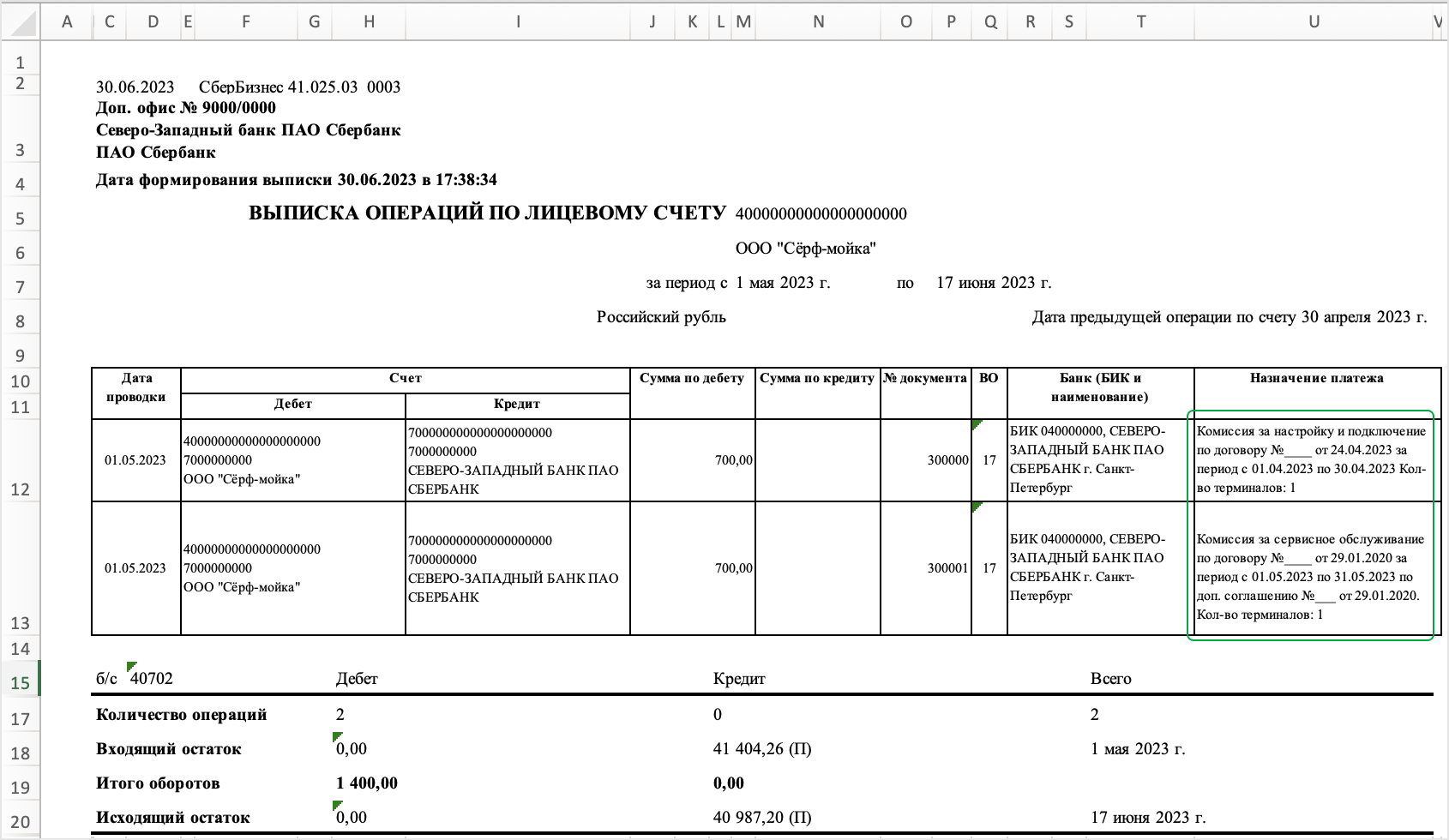Select the 'Сумма по дебету' header cell
Viewport: 1449px width, 840px height.
click(692, 378)
